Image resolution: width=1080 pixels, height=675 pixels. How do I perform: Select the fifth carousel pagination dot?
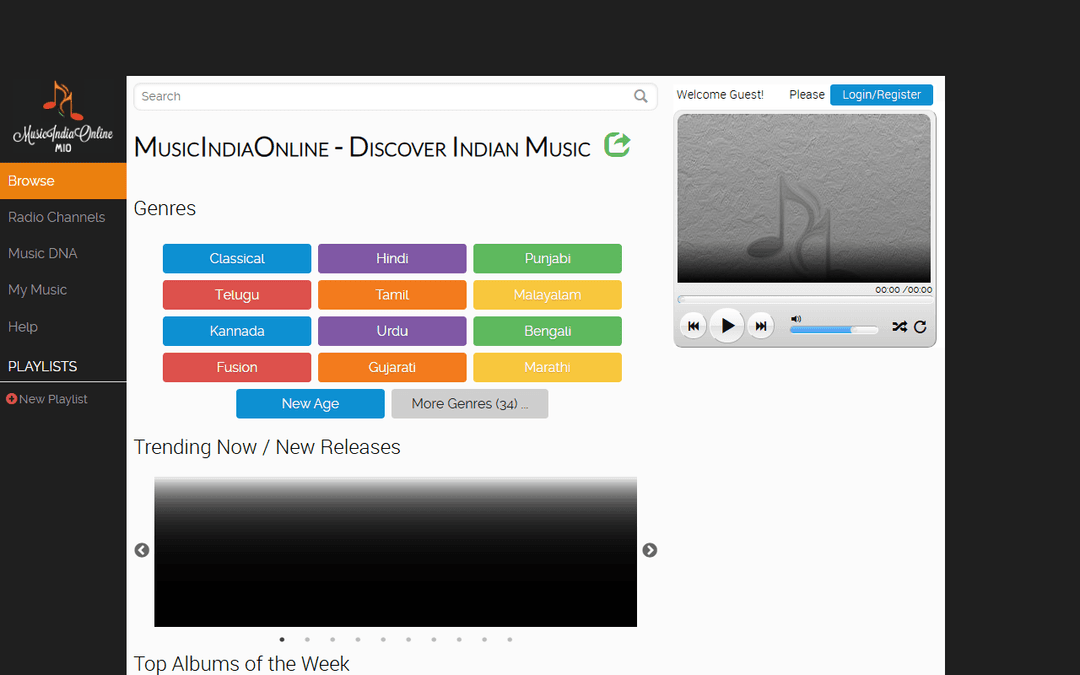click(383, 639)
